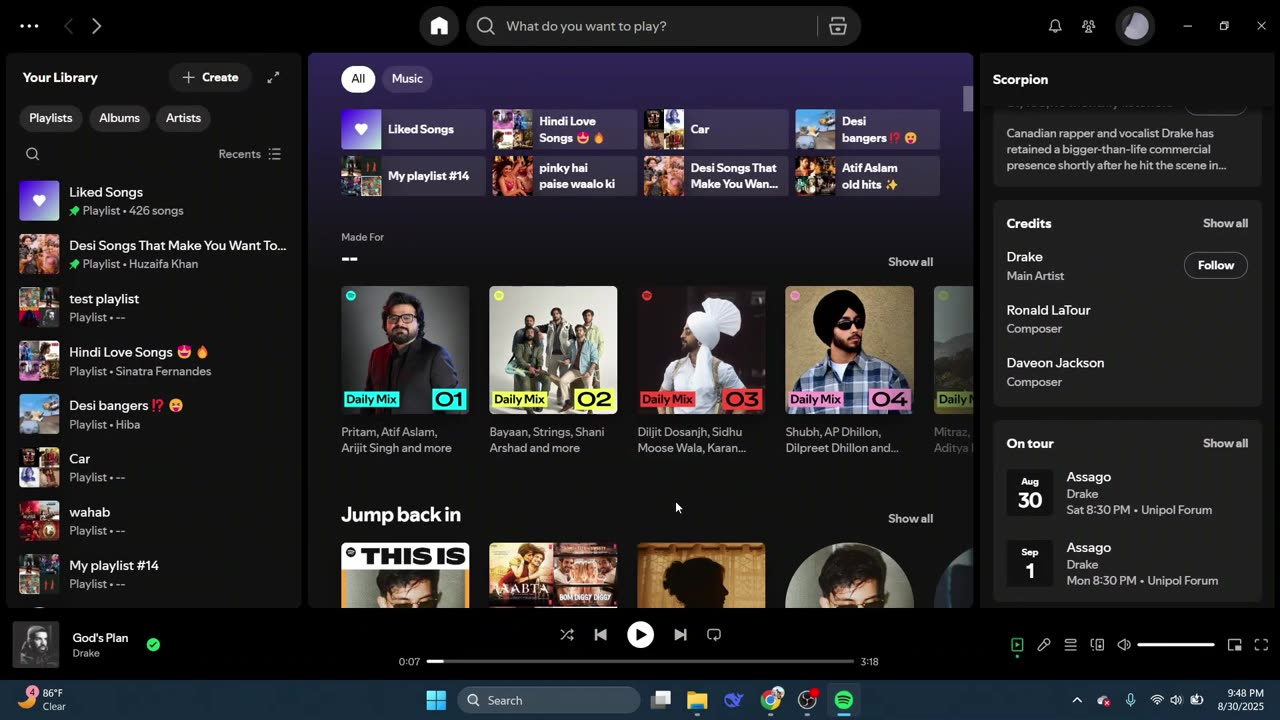Open the Sep 1 Assago tour date
The height and width of the screenshot is (720, 1280).
[1127, 564]
